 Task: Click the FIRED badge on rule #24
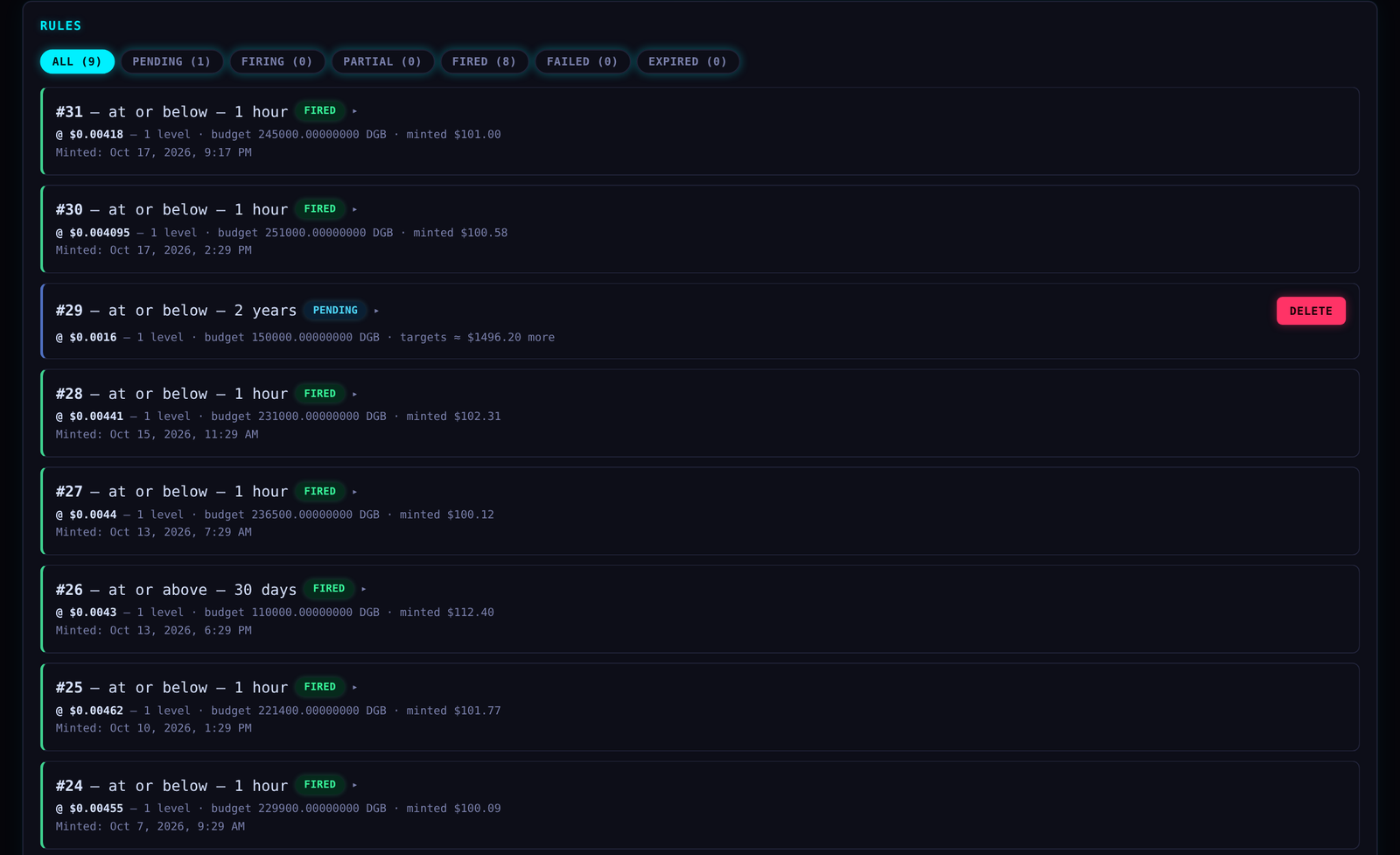[x=319, y=785]
